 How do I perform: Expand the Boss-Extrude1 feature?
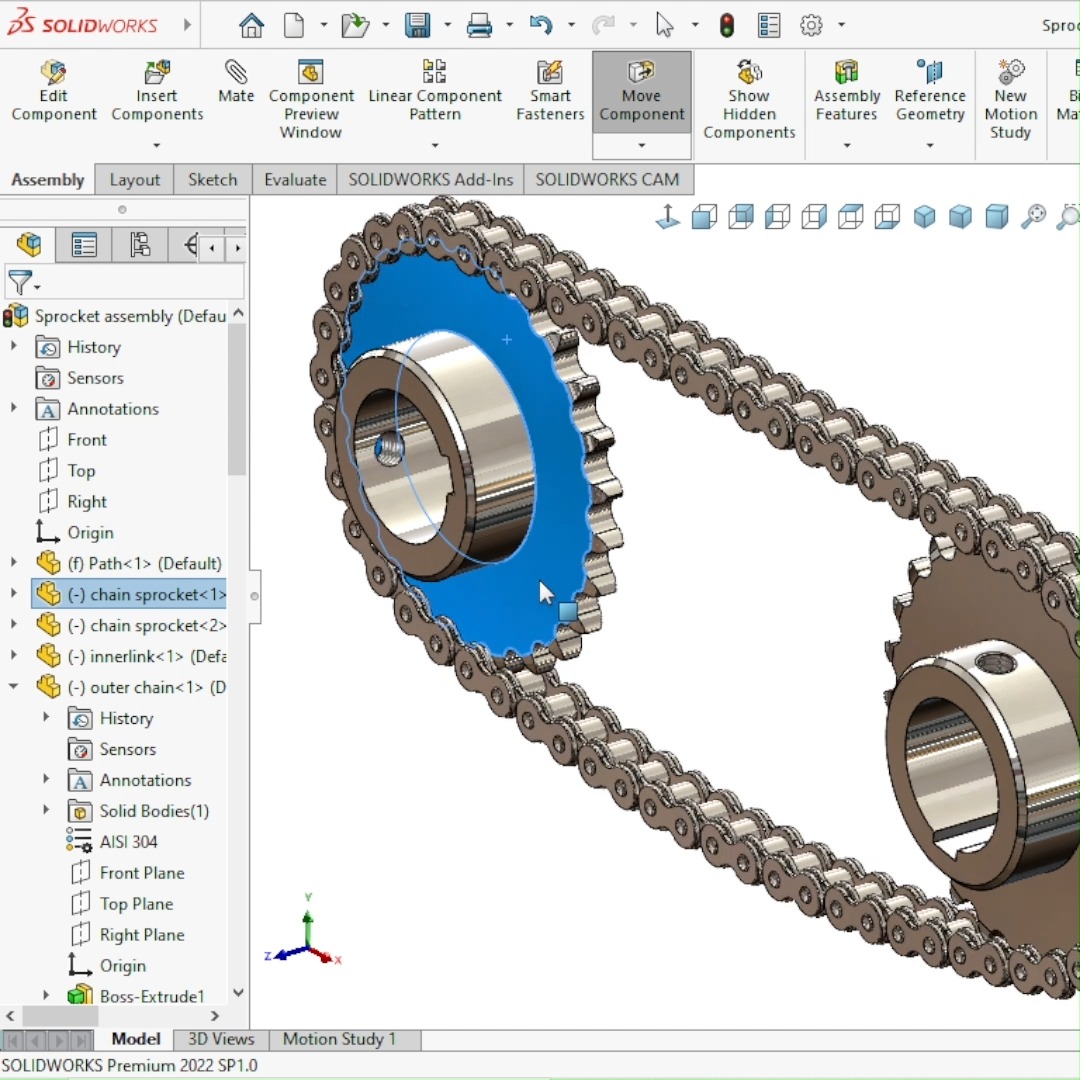(46, 995)
